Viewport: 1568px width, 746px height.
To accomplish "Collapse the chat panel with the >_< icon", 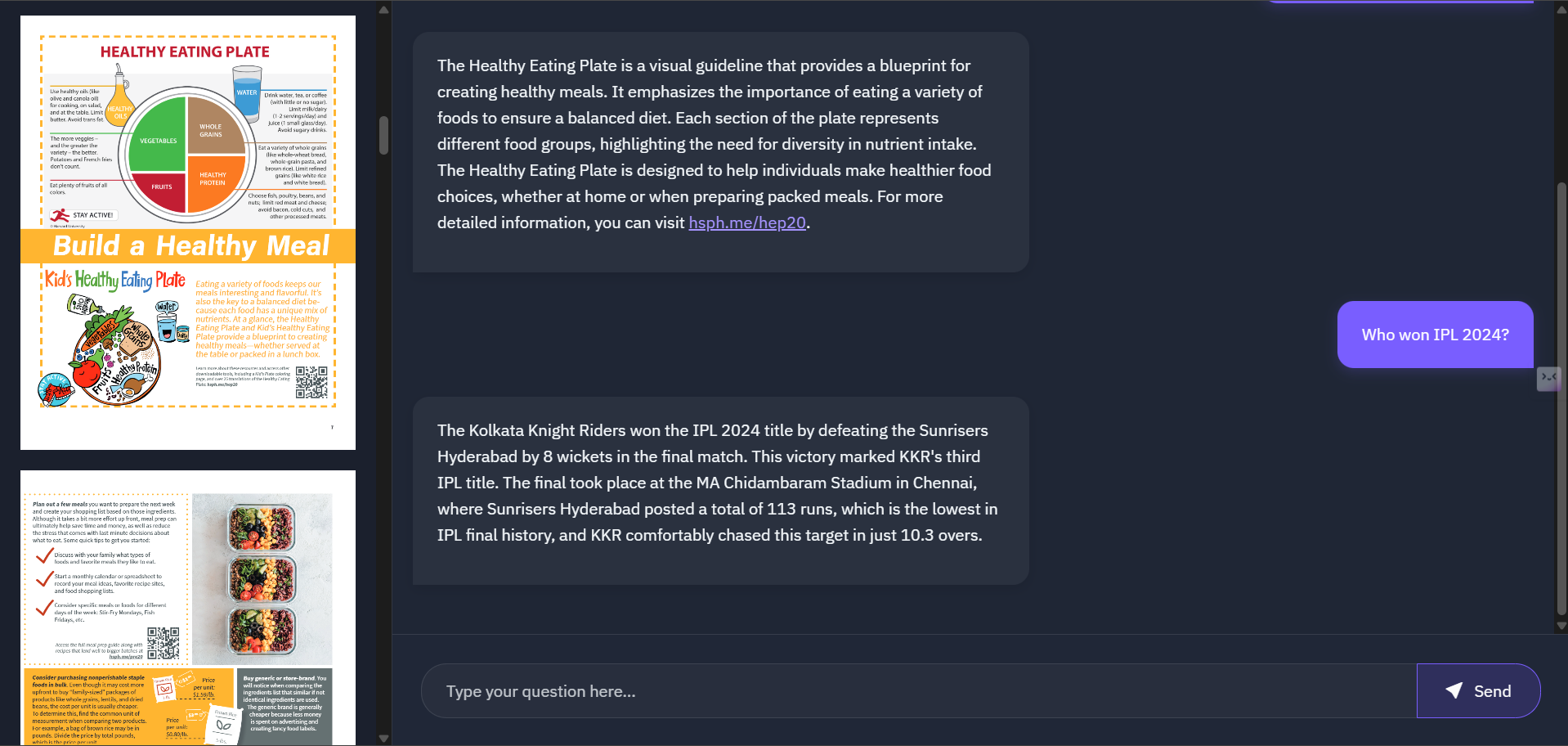I will click(1549, 377).
